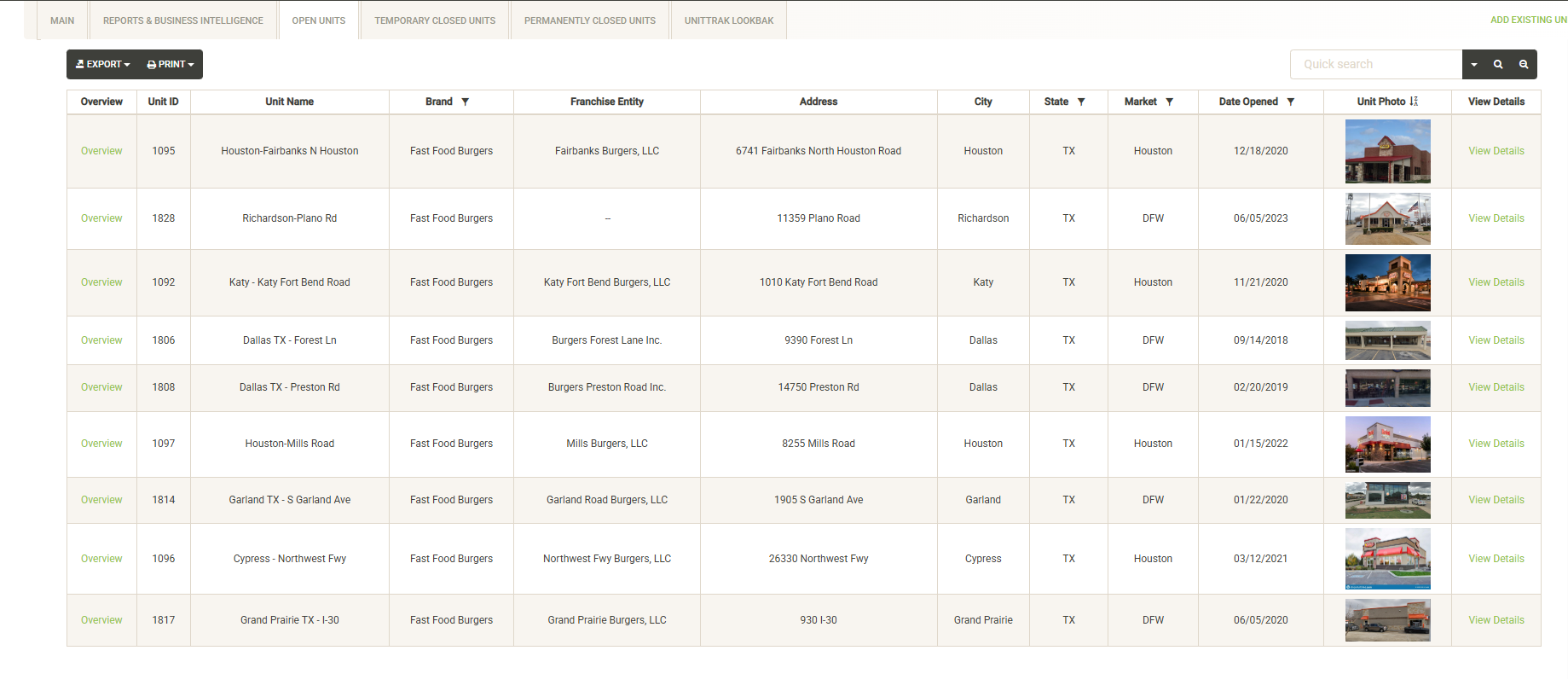The width and height of the screenshot is (1568, 691).
Task: Open Overview for unit 1095
Action: (101, 151)
